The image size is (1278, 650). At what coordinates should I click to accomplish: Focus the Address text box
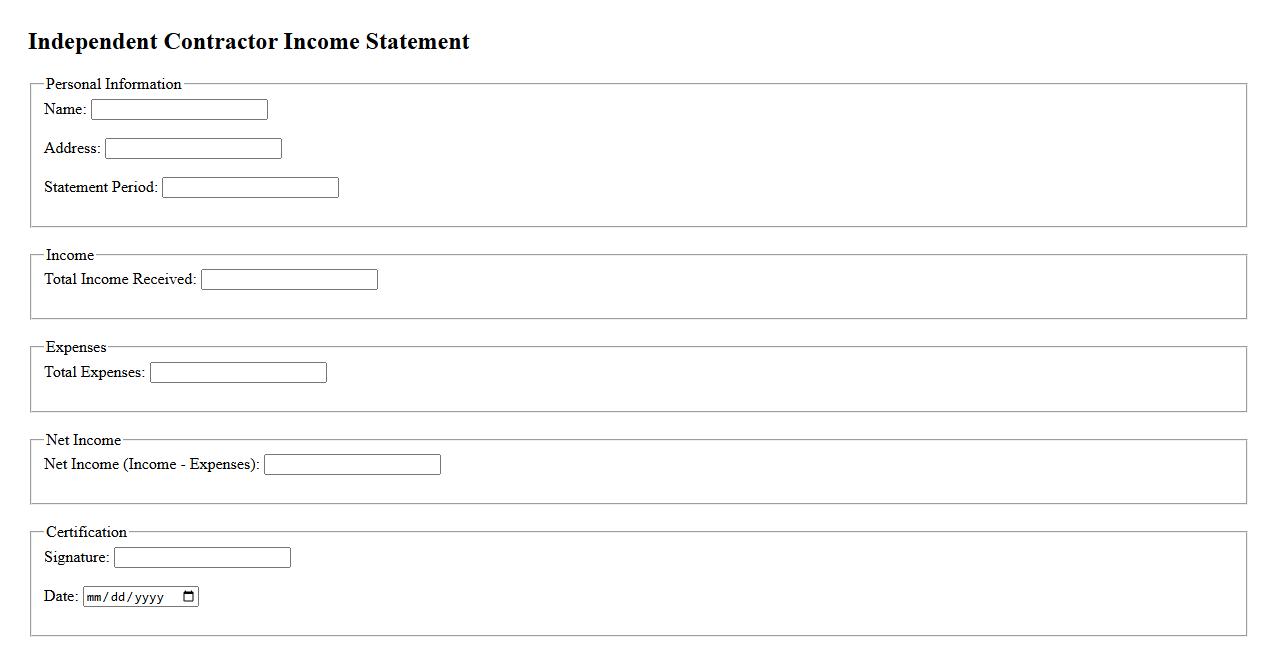pyautogui.click(x=193, y=149)
